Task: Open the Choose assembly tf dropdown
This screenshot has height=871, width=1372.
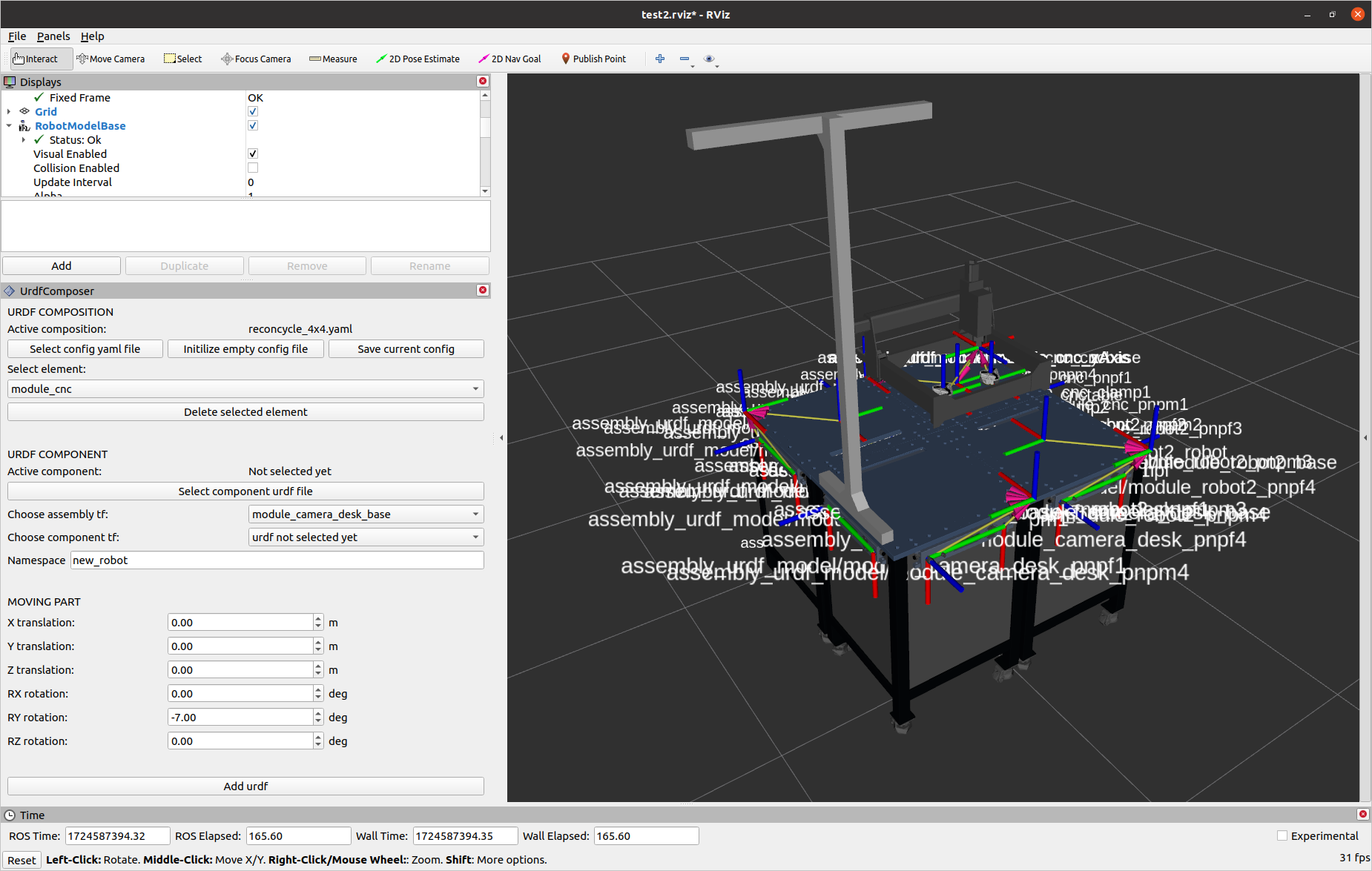Action: 366,514
